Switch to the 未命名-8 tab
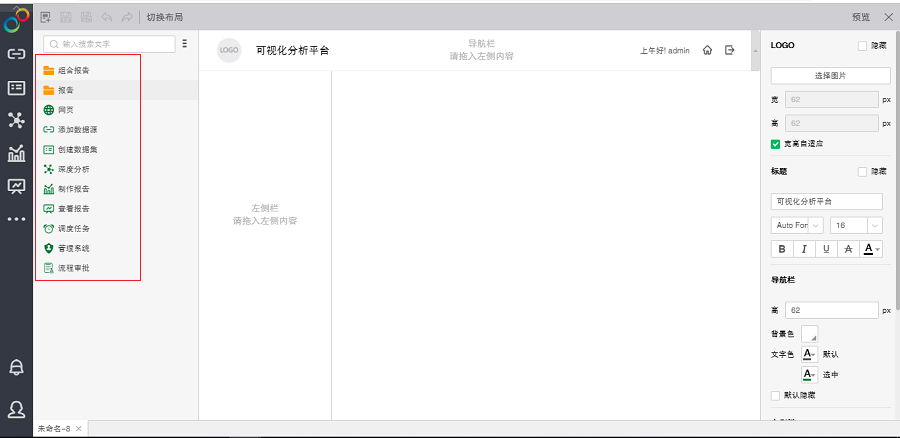 tap(54, 428)
